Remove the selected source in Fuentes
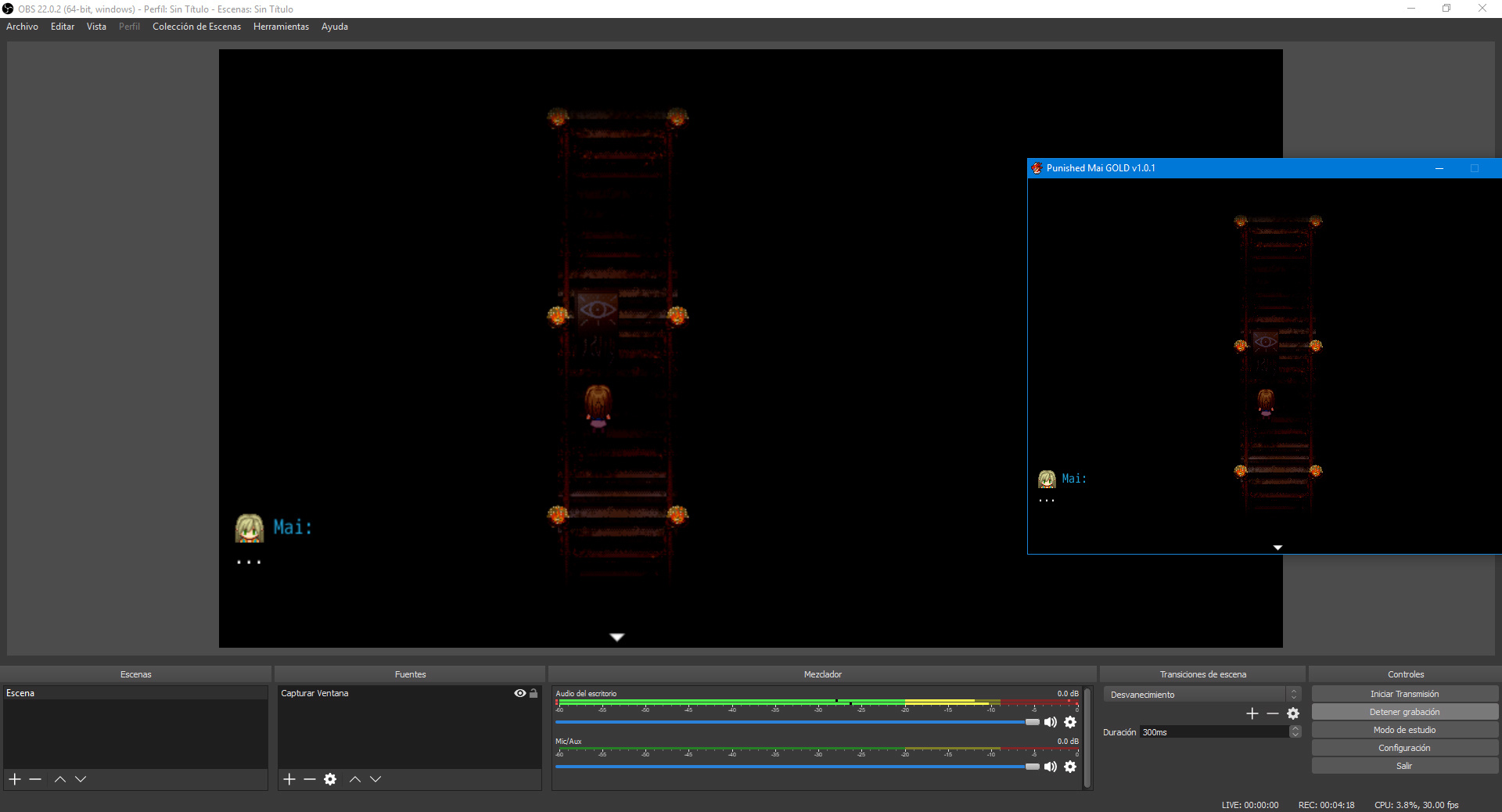This screenshot has width=1502, height=812. (310, 779)
